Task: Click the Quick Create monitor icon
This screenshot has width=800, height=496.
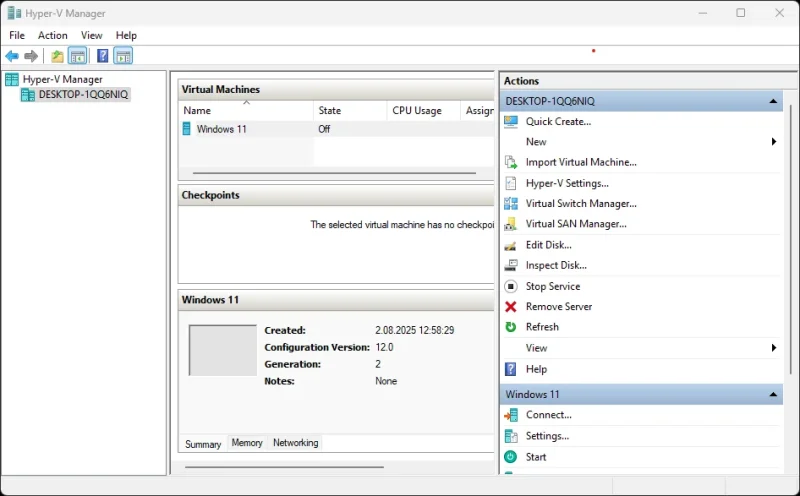Action: [x=511, y=121]
